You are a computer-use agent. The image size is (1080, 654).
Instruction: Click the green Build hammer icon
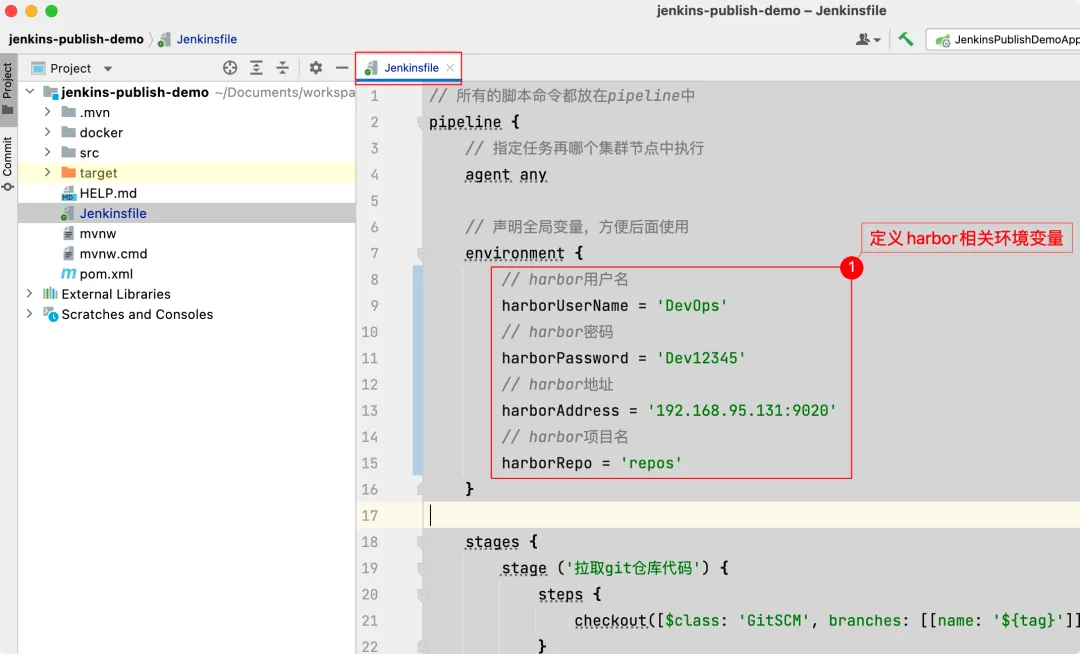click(906, 39)
